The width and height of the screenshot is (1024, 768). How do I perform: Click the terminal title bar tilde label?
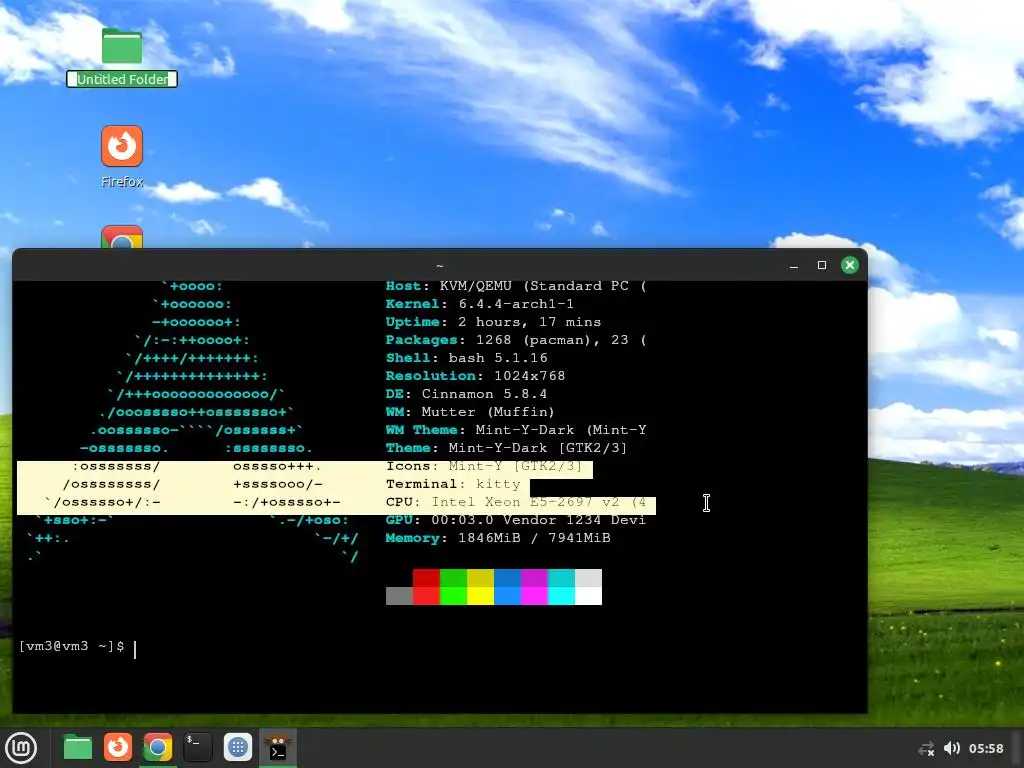[440, 266]
